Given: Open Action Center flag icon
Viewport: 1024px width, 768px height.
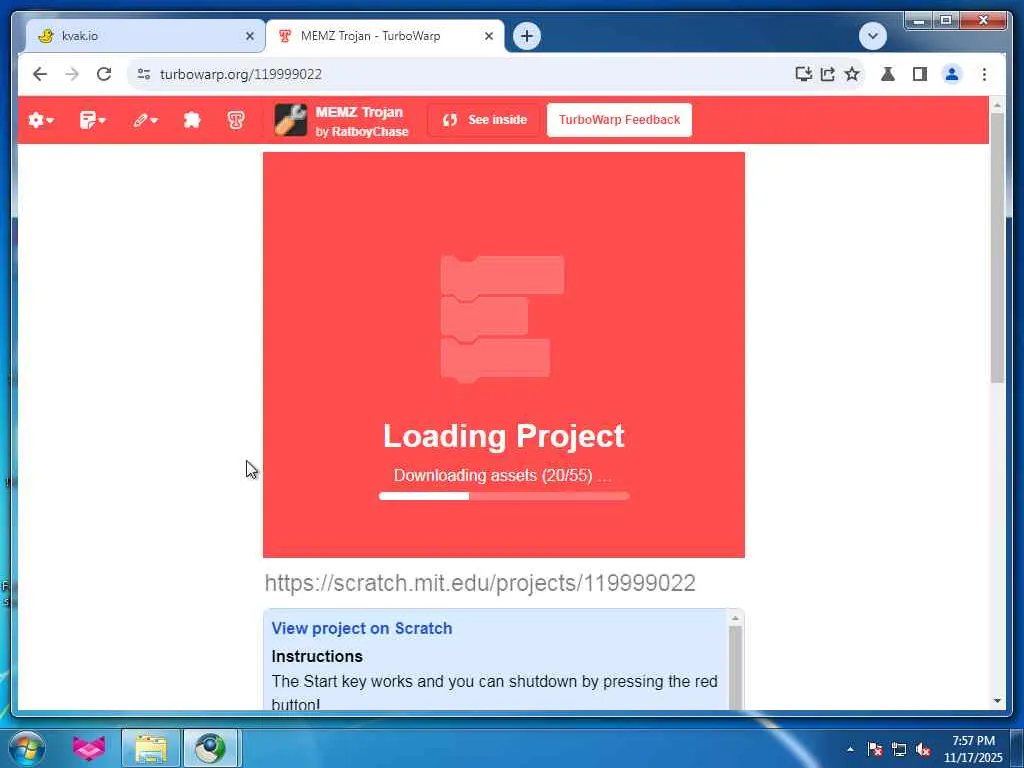Looking at the screenshot, I should tap(874, 749).
